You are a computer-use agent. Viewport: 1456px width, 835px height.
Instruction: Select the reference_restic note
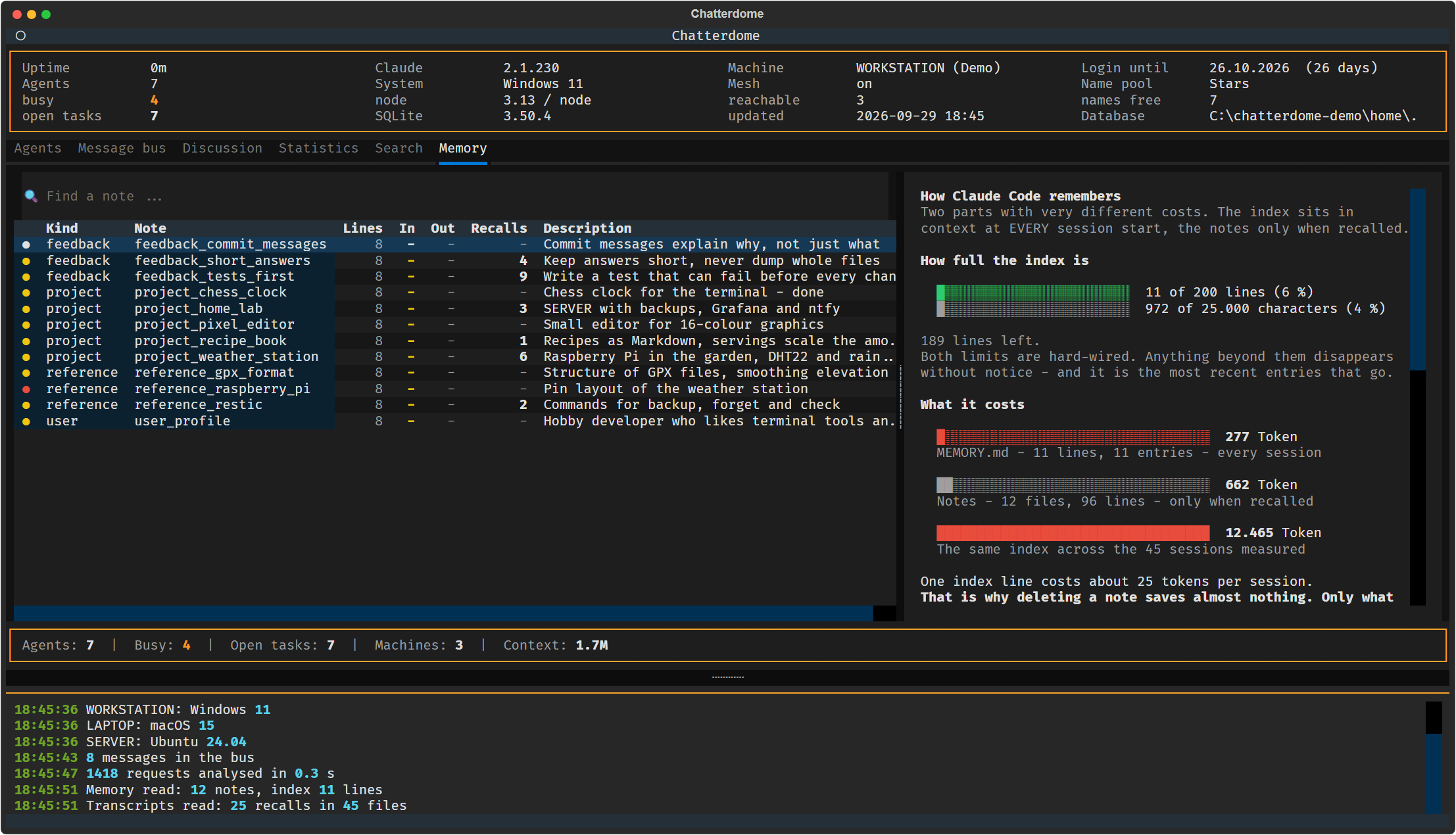click(455, 405)
